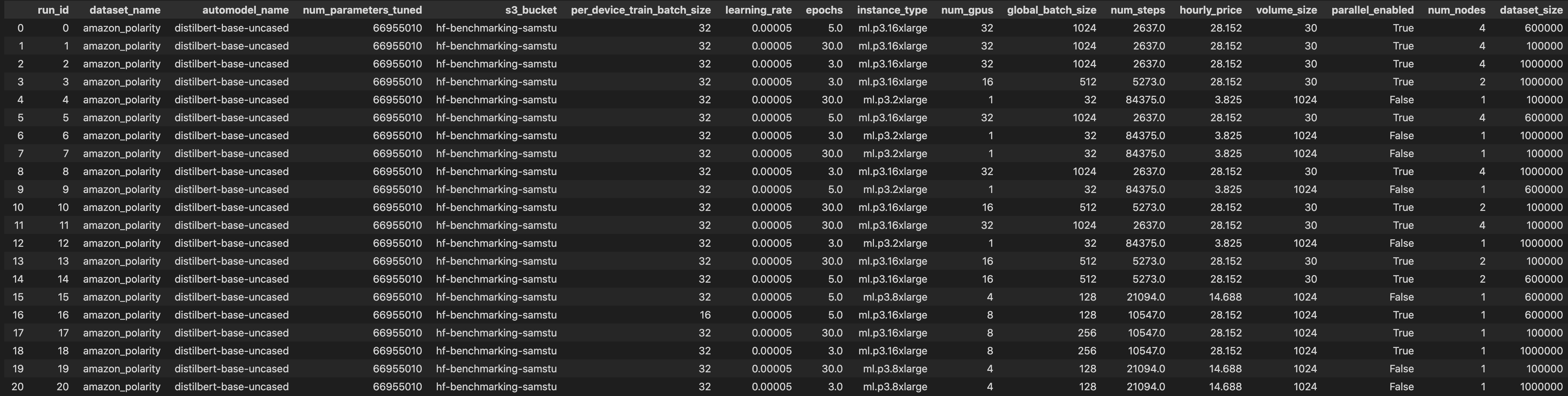
Task: Click the parallel_enabled True cell in row 18
Action: tap(1403, 351)
